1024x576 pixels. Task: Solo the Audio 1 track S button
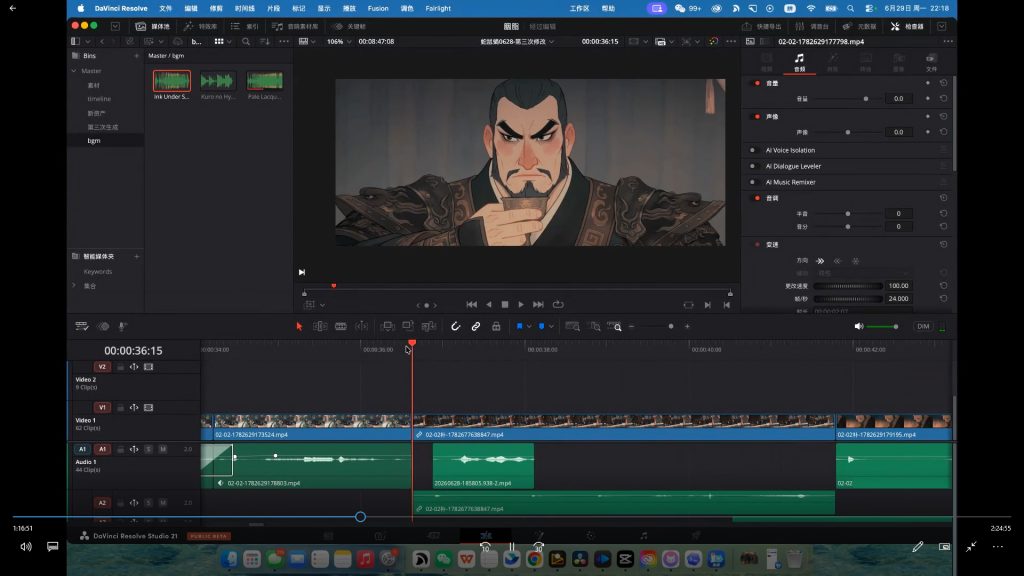click(149, 449)
